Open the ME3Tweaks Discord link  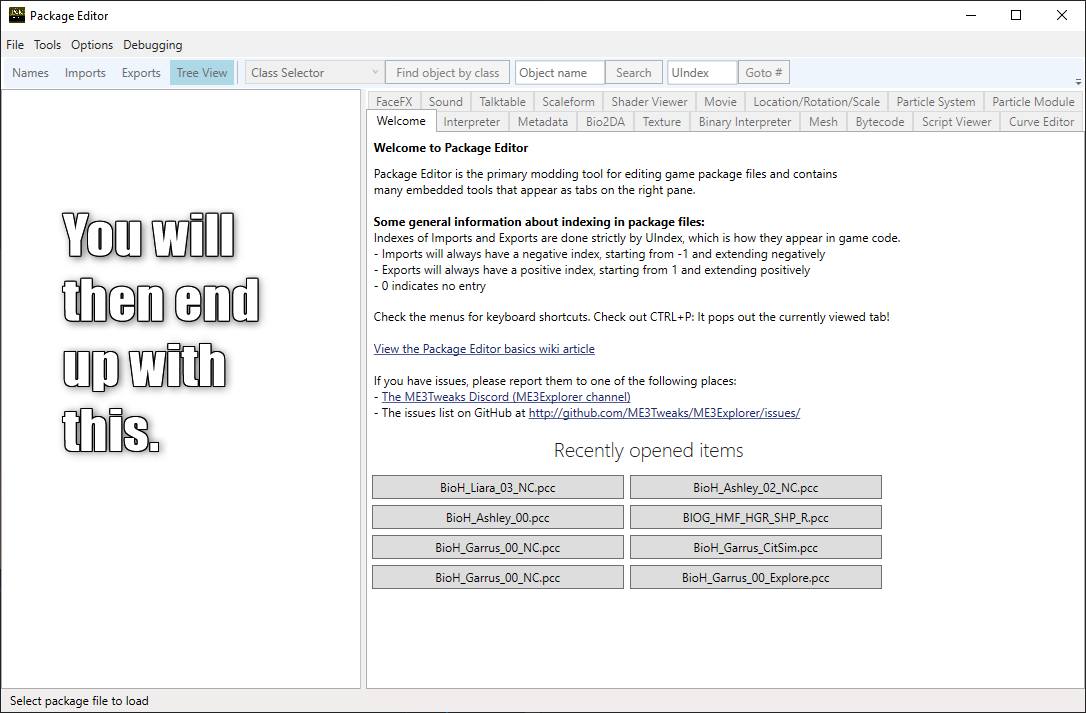(506, 396)
